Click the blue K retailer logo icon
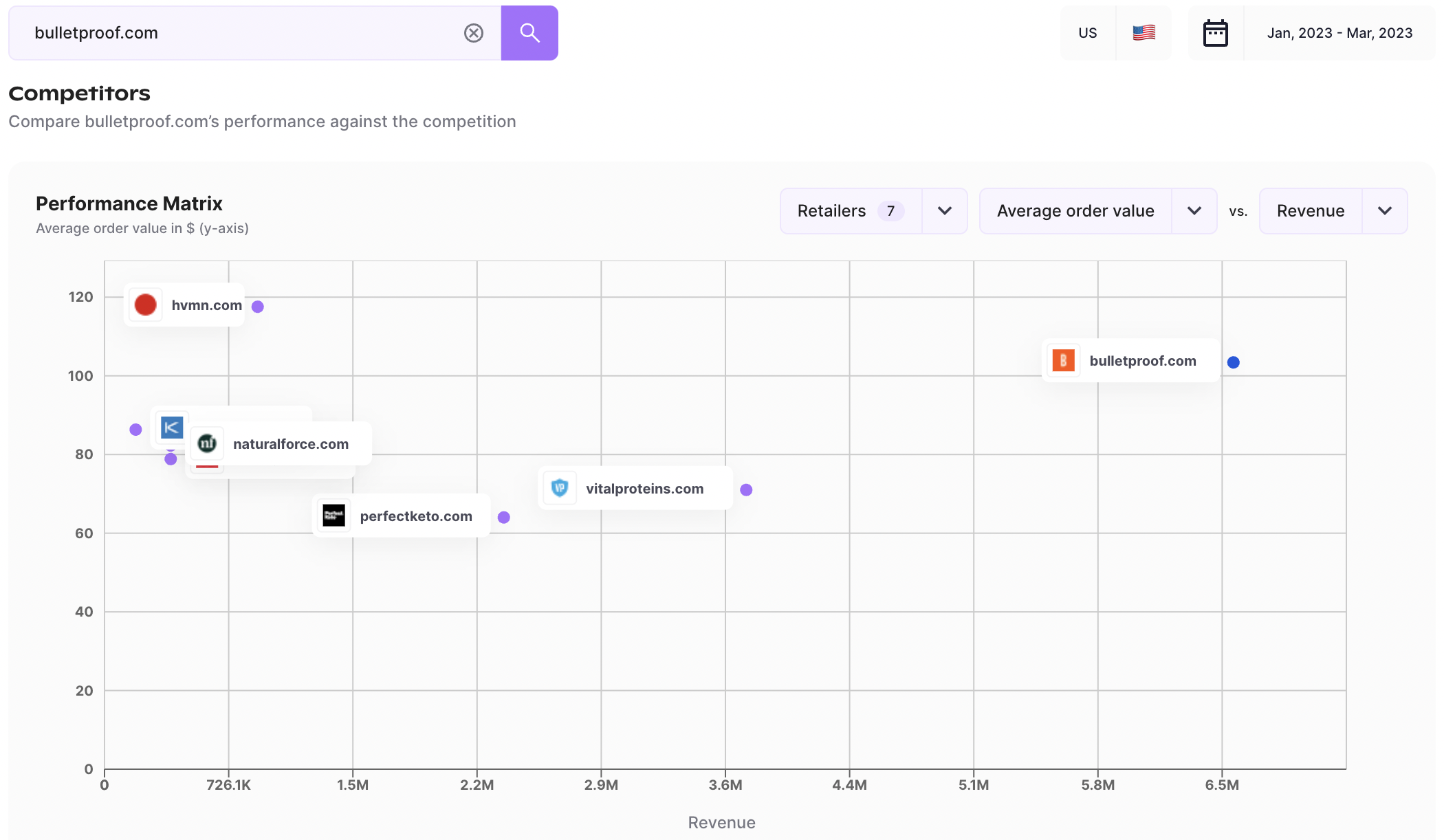Screen dimensions: 1444x840 [x=172, y=428]
